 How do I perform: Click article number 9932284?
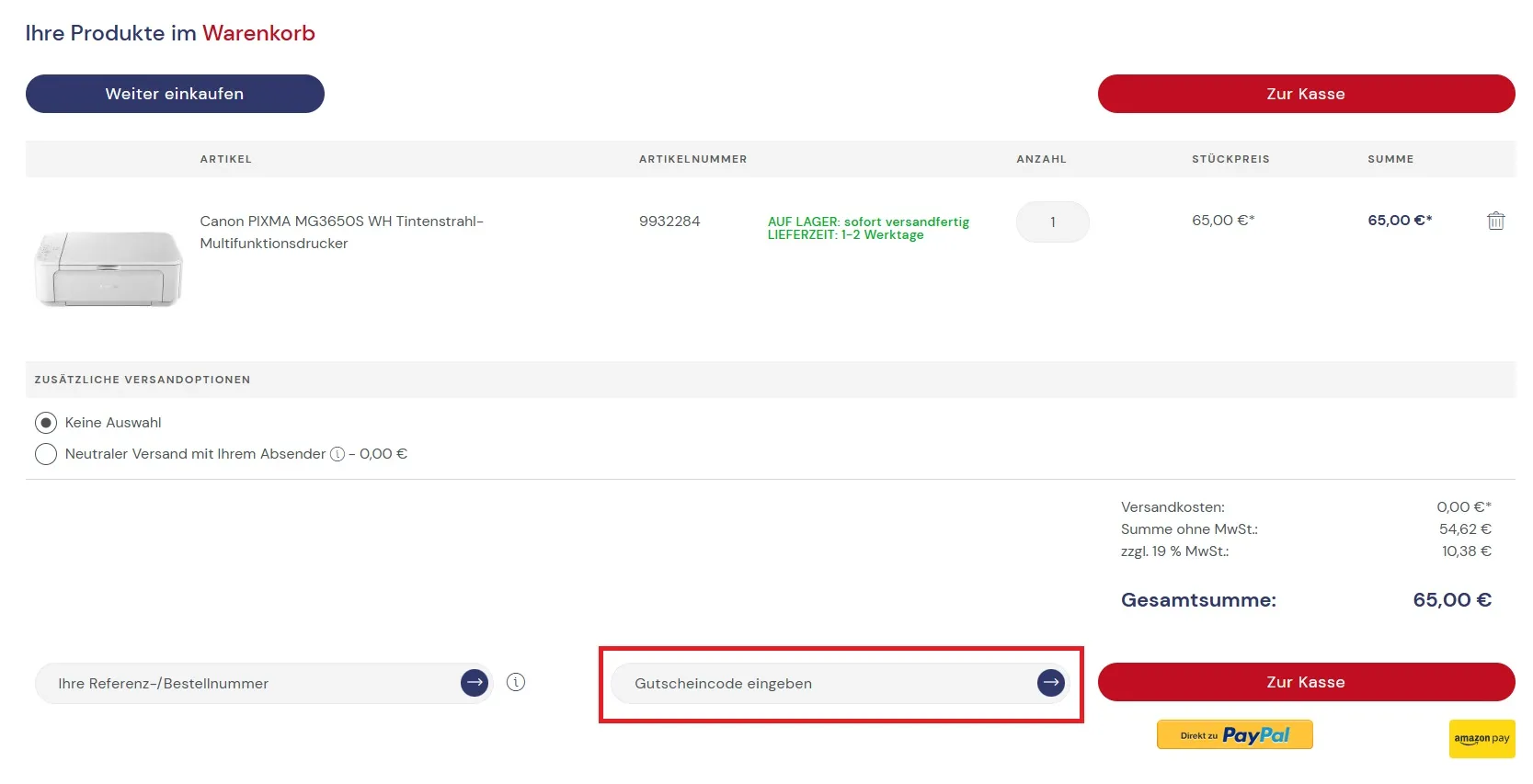[x=669, y=222]
